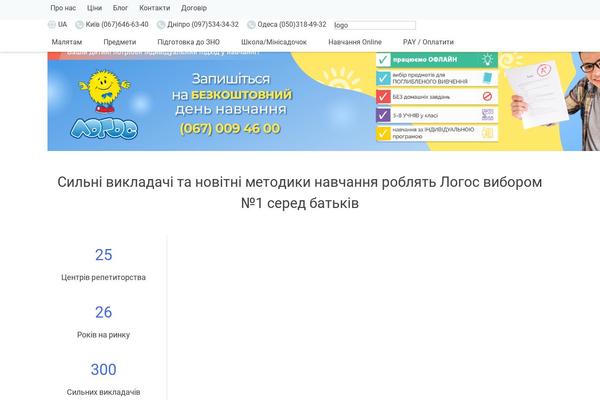Image resolution: width=600 pixels, height=400 pixels.
Task: Click blue checkmark beside поглибленого вивчення
Action: point(383,78)
